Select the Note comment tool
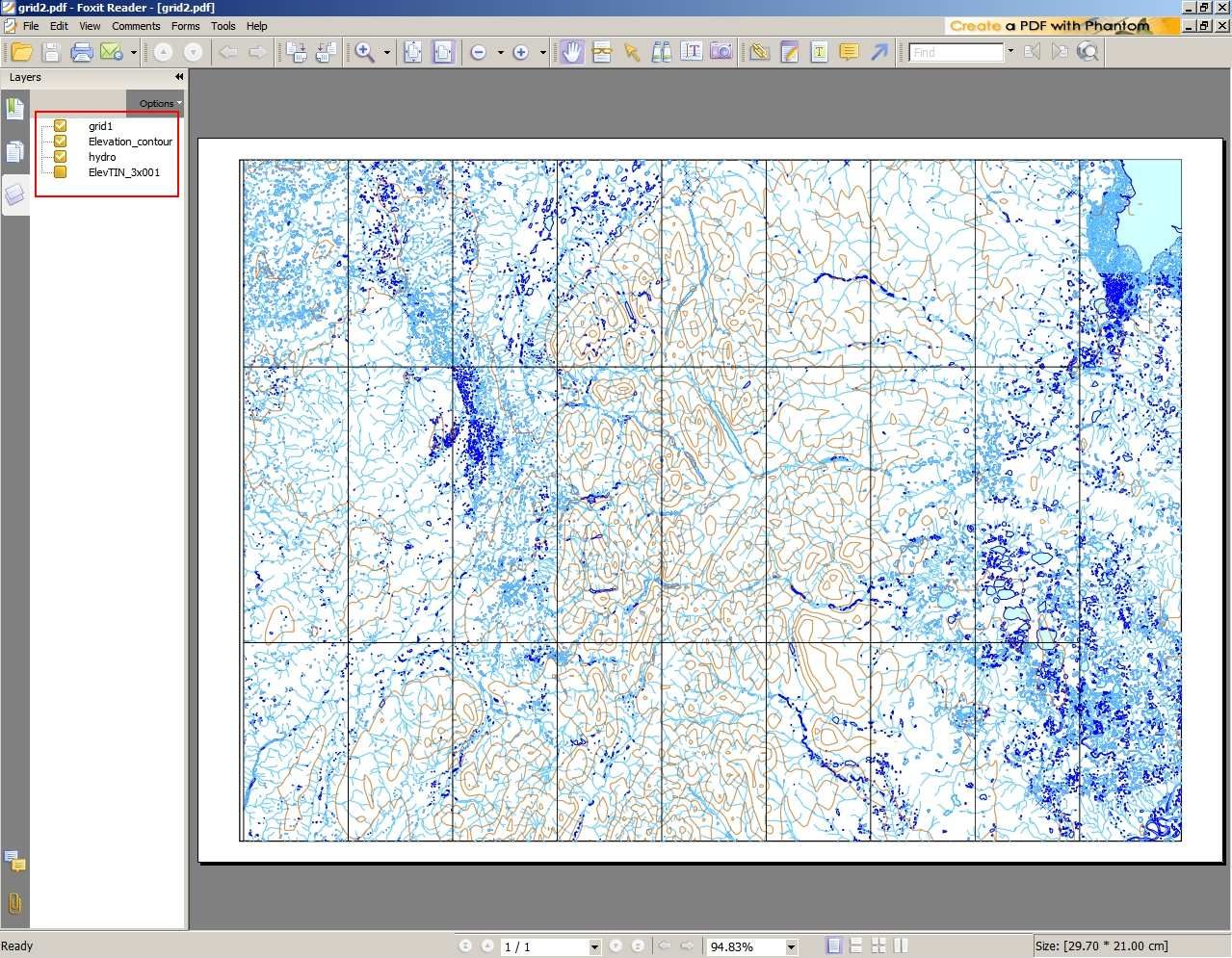The image size is (1232, 958). (x=849, y=52)
